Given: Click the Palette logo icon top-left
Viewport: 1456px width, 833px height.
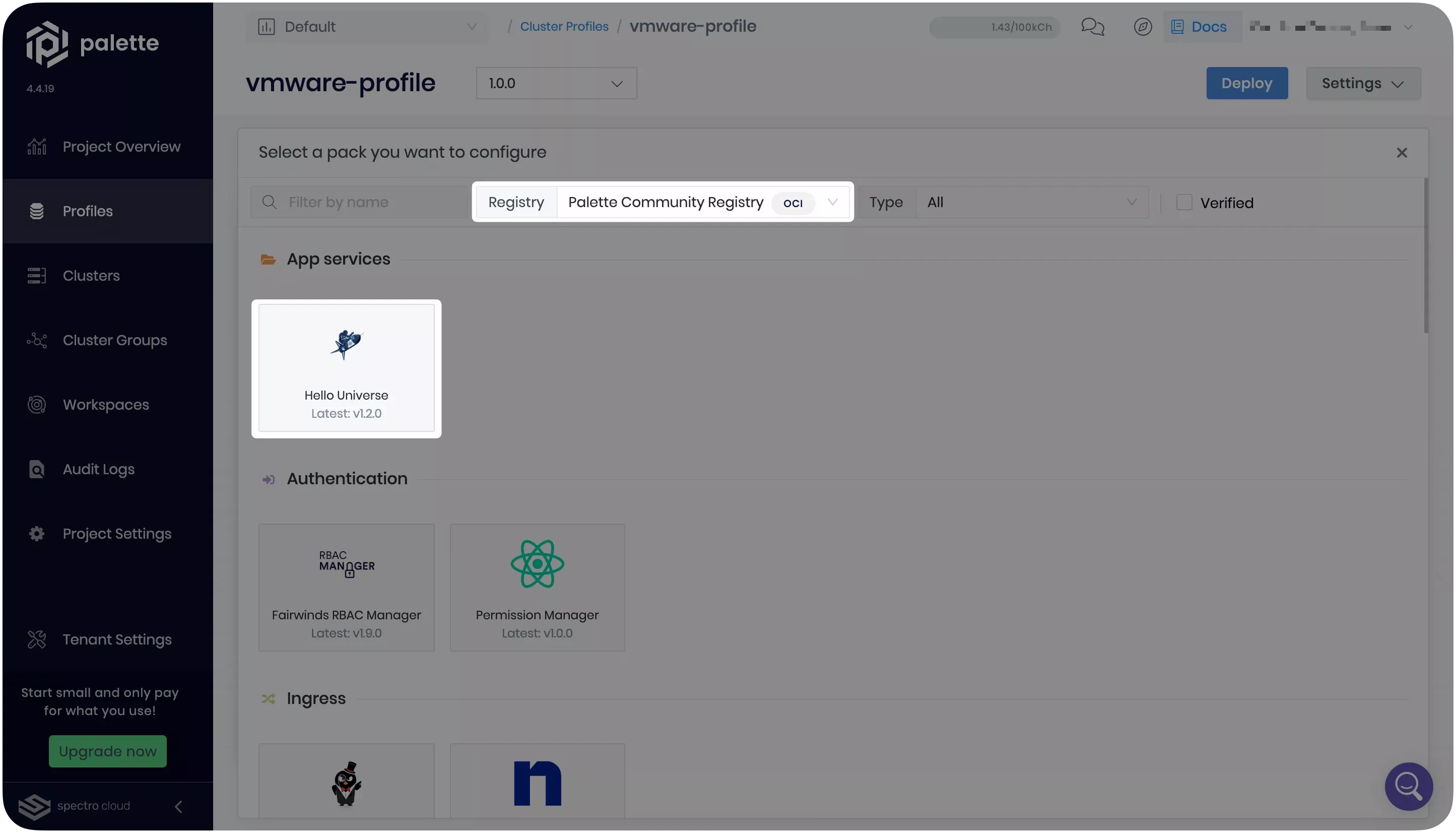Looking at the screenshot, I should [48, 42].
